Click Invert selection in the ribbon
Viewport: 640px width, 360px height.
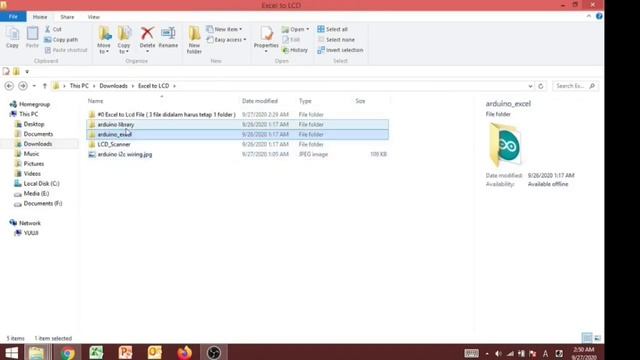pos(340,50)
